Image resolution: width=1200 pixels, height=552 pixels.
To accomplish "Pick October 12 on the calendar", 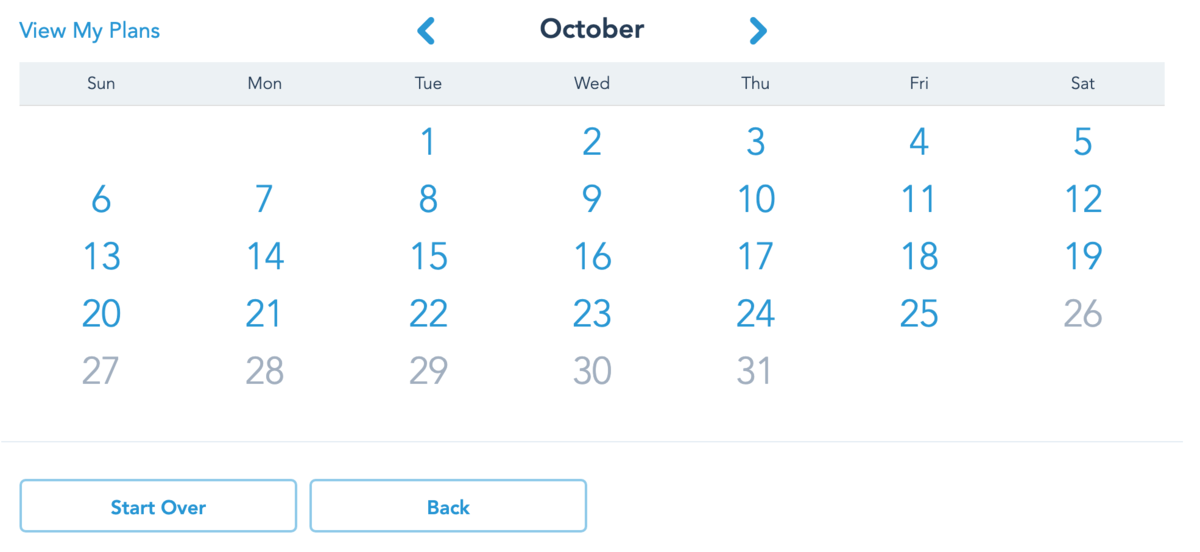I will coord(1083,199).
